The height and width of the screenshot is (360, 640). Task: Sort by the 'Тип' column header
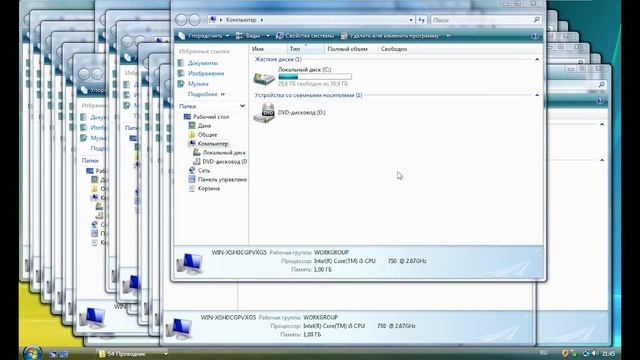point(305,49)
